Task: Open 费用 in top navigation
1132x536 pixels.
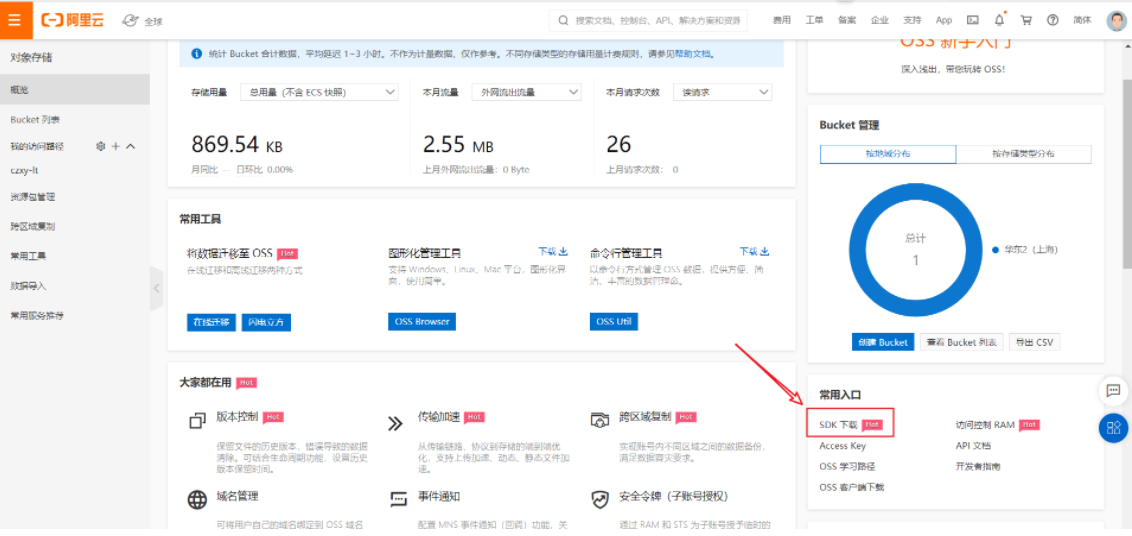Action: pyautogui.click(x=781, y=20)
